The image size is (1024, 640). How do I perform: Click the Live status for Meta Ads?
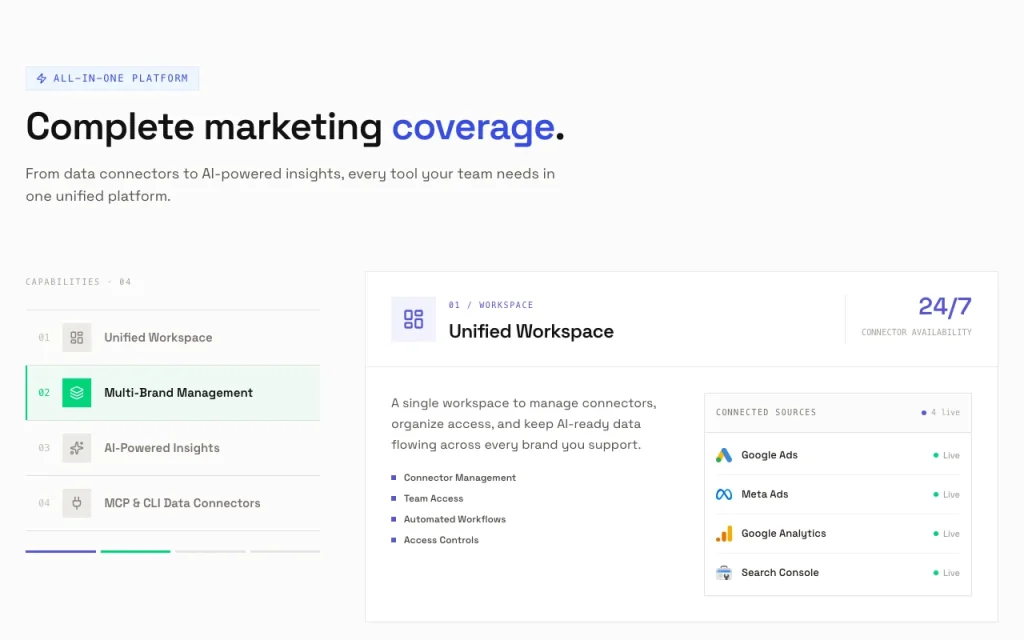point(947,494)
